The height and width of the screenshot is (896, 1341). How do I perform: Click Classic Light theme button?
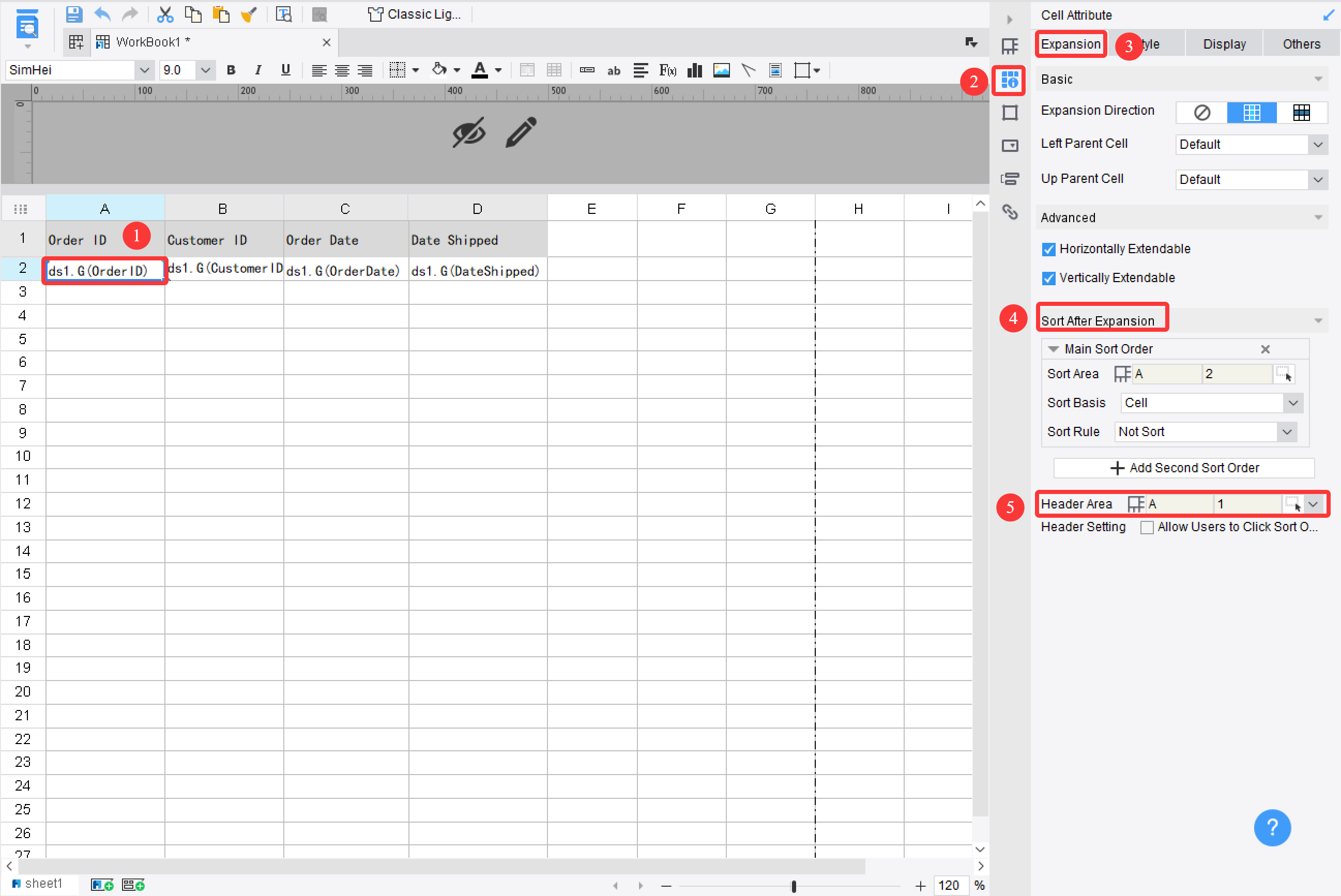(415, 14)
